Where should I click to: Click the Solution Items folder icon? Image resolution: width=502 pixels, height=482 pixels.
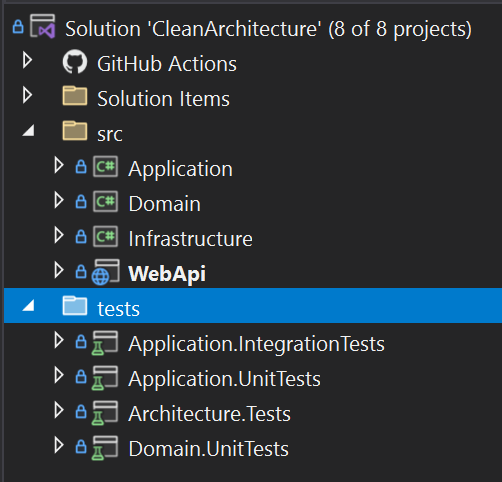point(75,96)
